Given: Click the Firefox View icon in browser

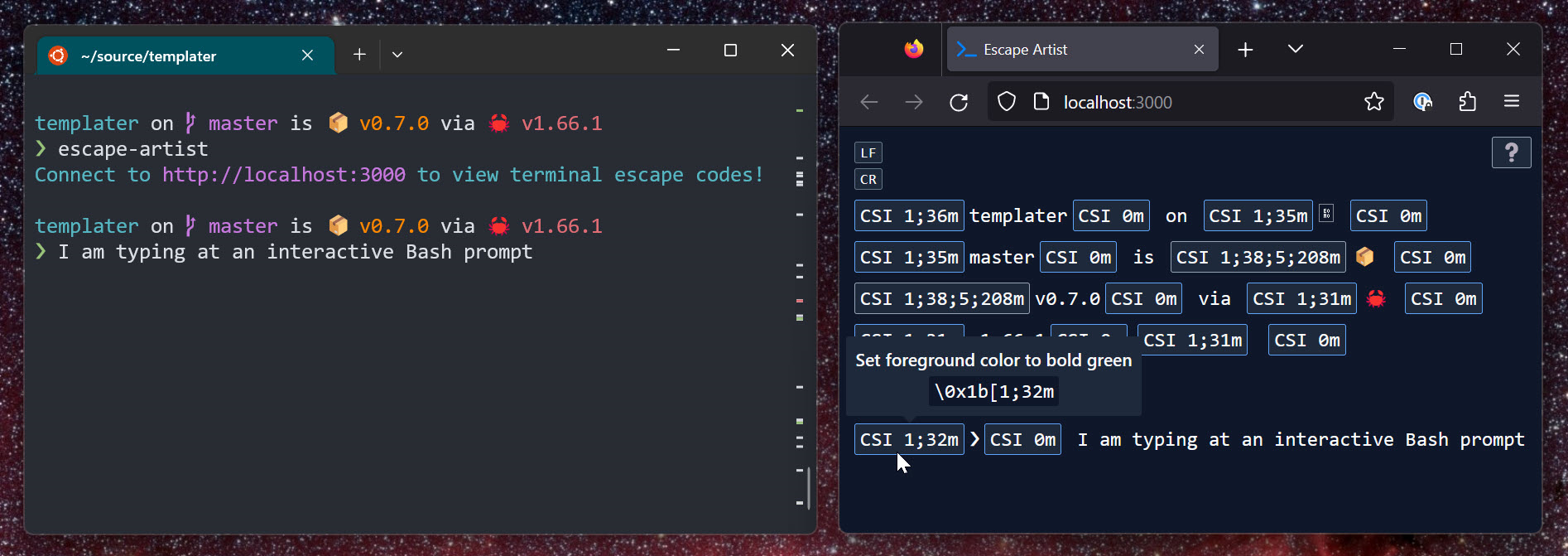Looking at the screenshot, I should [913, 50].
